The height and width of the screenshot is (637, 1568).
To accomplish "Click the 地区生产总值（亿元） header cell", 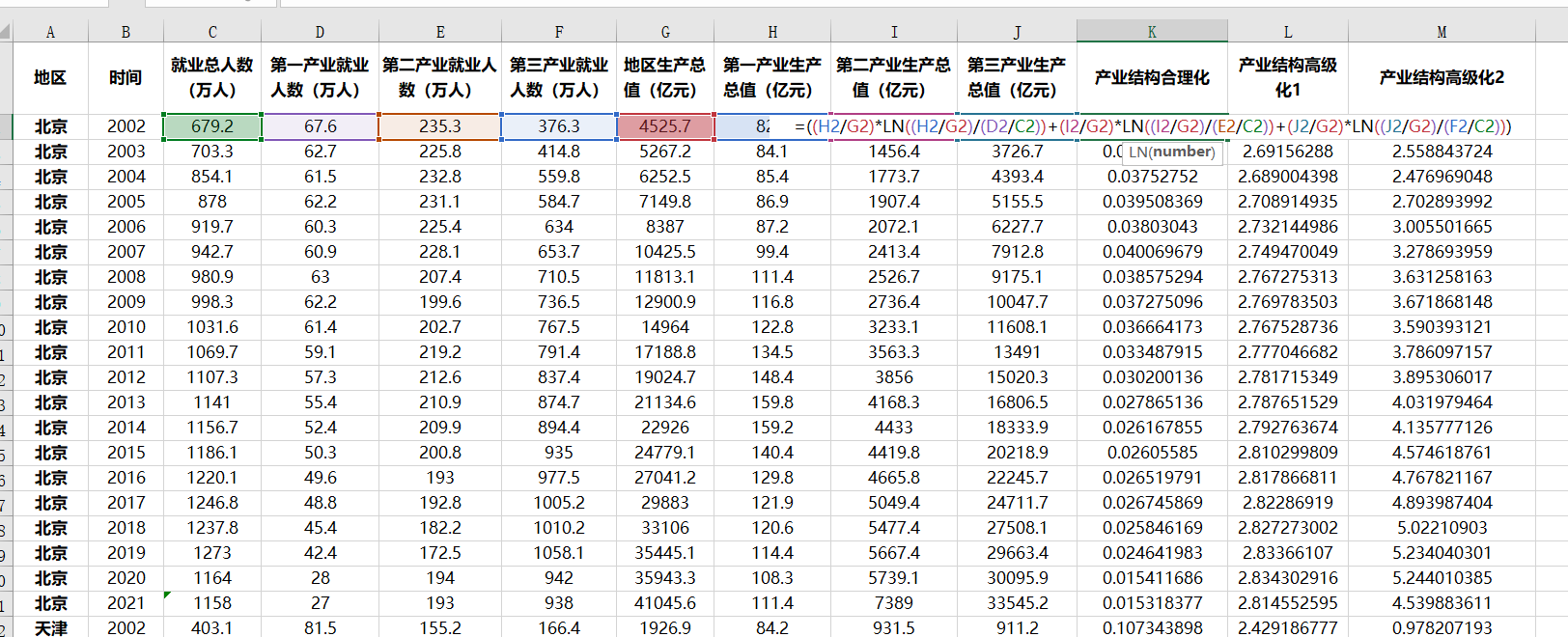I will pos(665,78).
